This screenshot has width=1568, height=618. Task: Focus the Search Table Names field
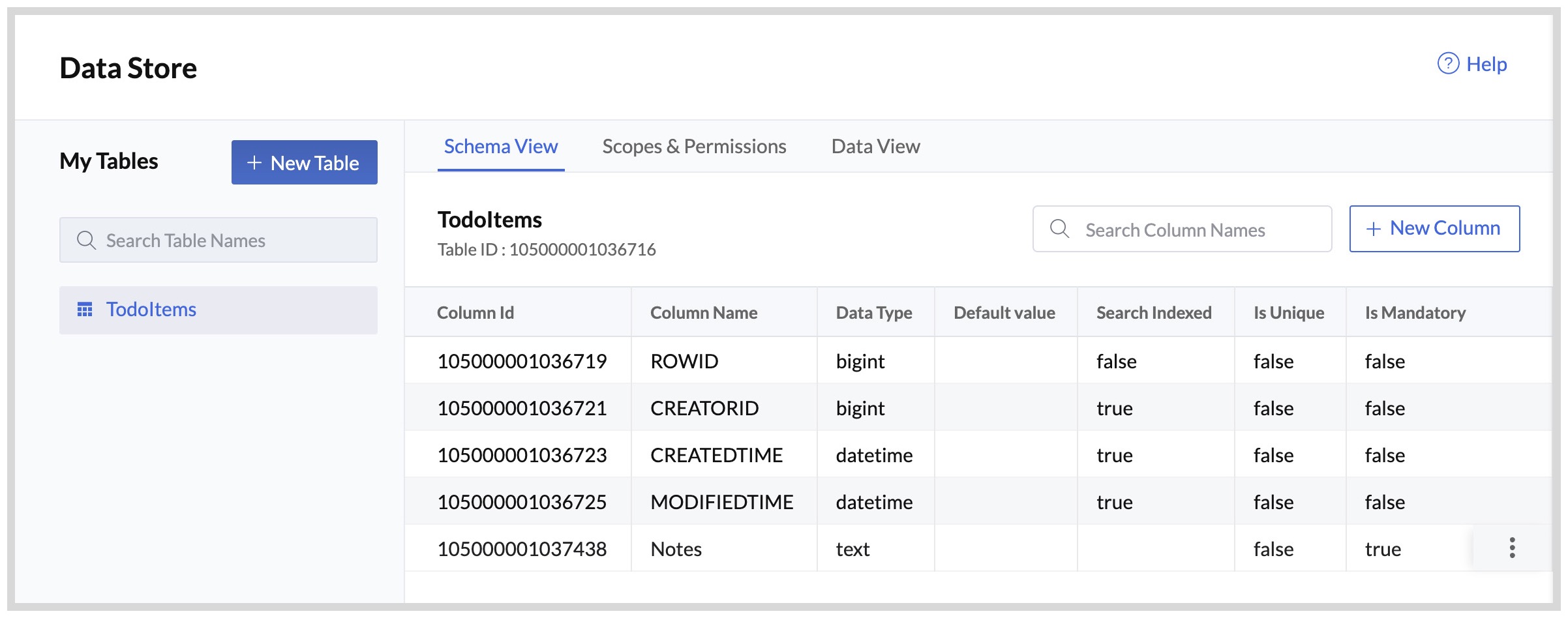click(219, 241)
